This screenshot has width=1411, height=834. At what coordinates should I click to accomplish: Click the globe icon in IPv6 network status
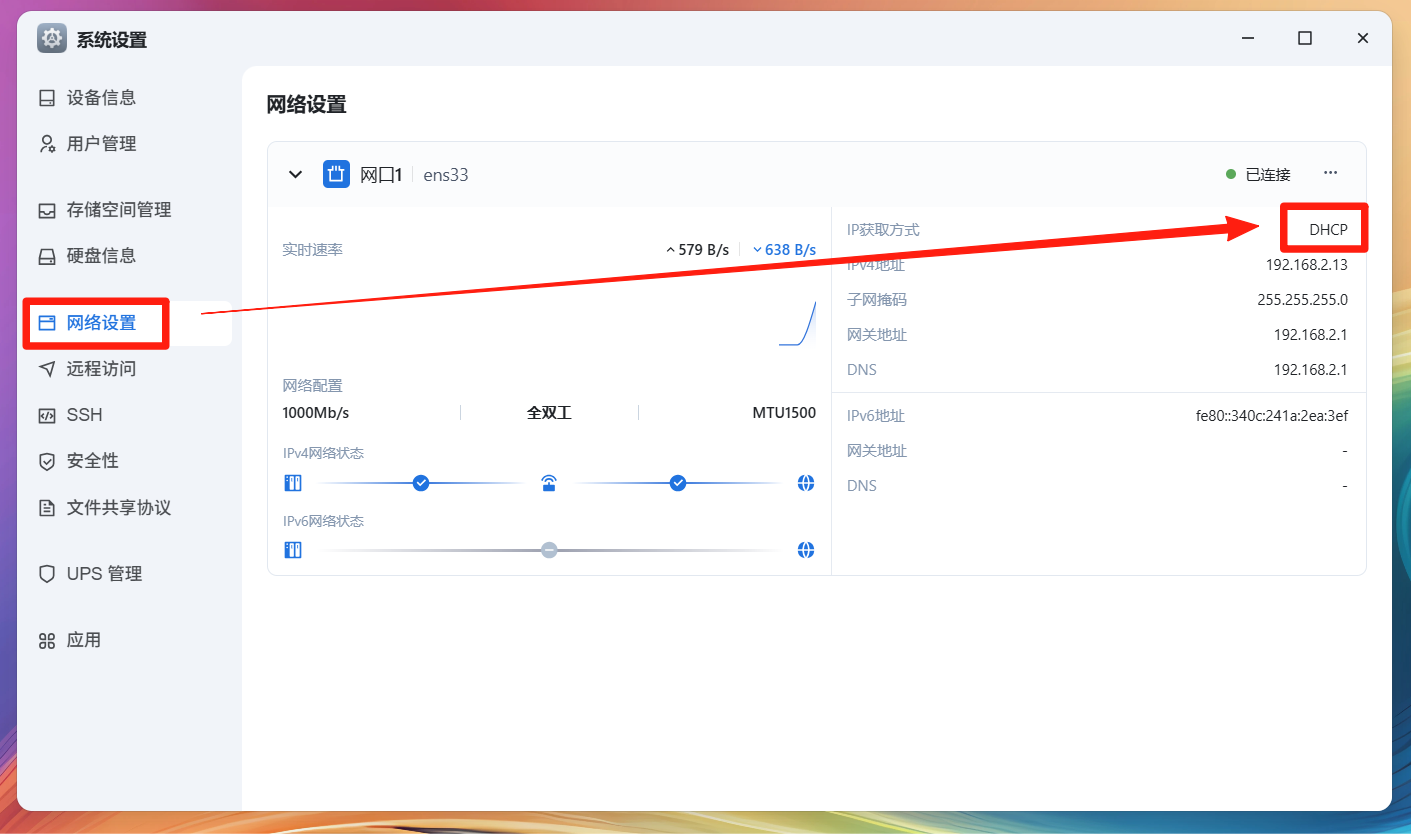click(x=806, y=550)
